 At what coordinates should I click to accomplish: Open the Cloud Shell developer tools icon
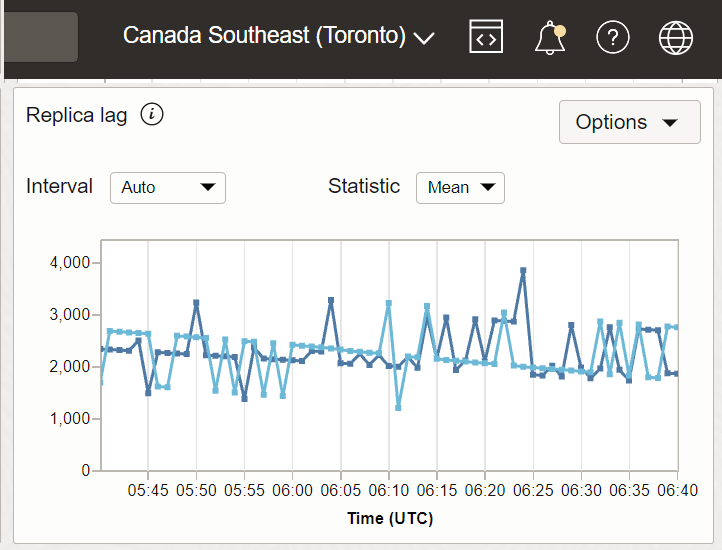click(486, 37)
